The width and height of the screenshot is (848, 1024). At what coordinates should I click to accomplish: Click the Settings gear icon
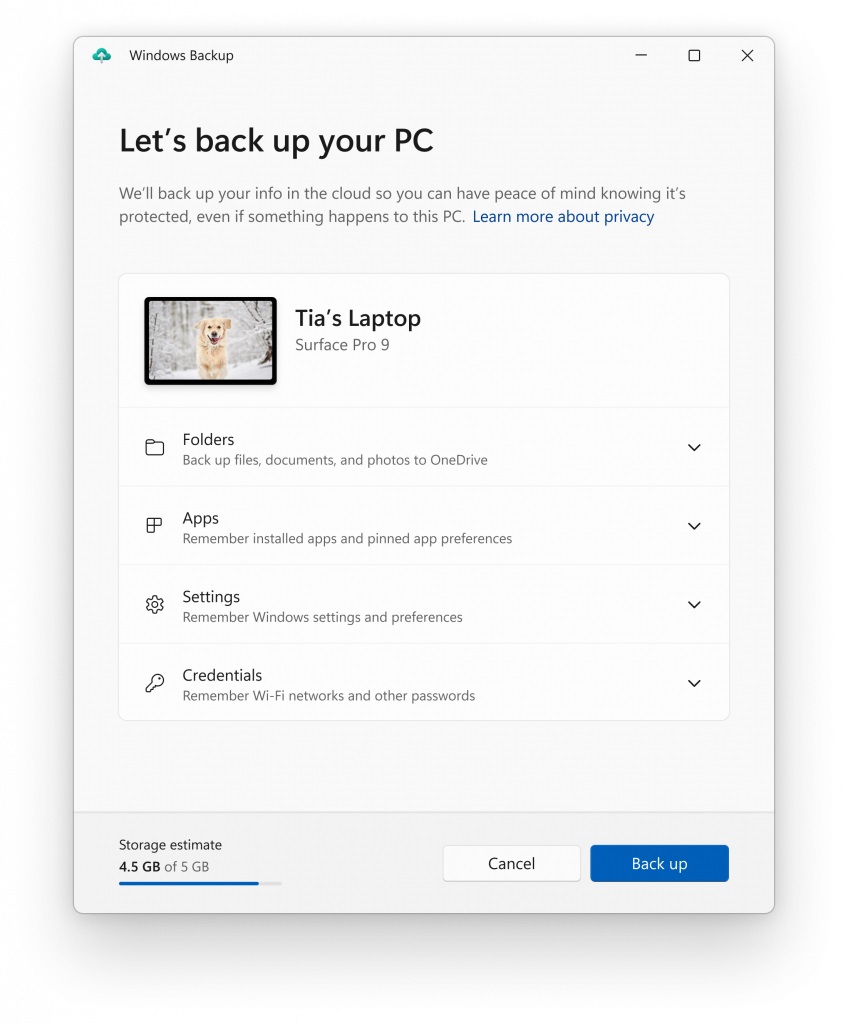coord(154,604)
